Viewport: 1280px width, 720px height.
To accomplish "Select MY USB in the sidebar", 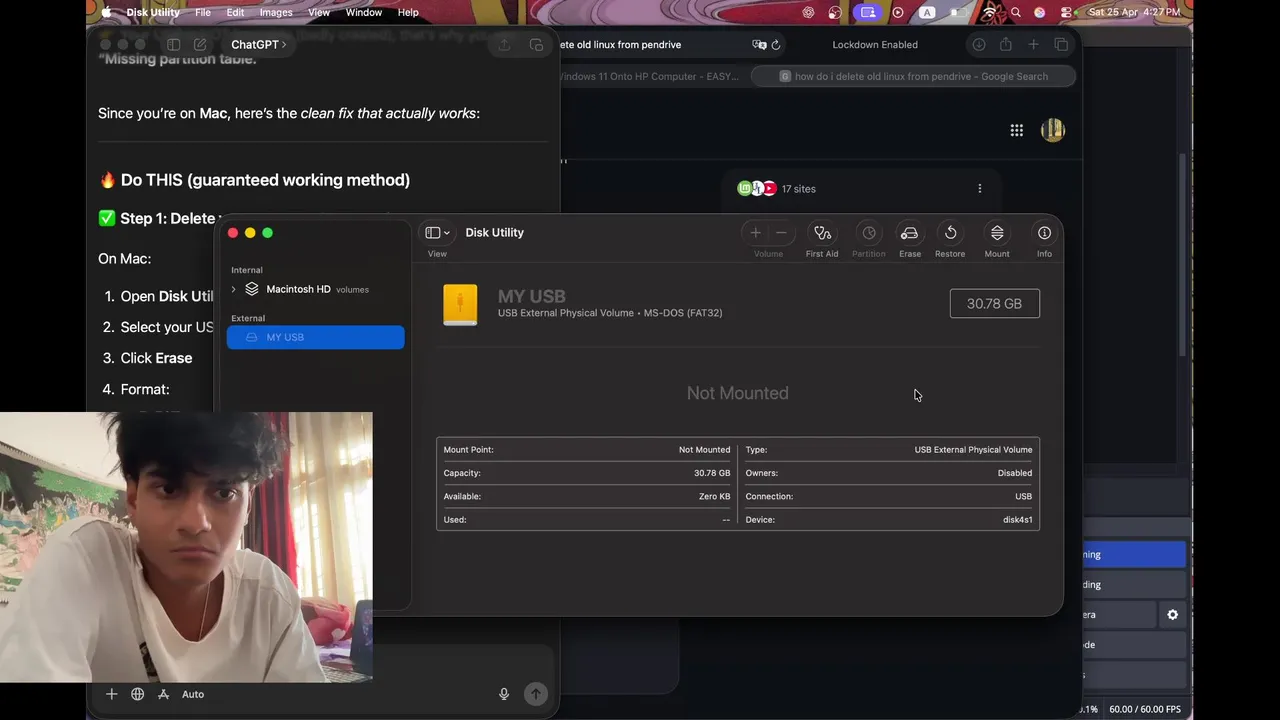I will [x=315, y=337].
